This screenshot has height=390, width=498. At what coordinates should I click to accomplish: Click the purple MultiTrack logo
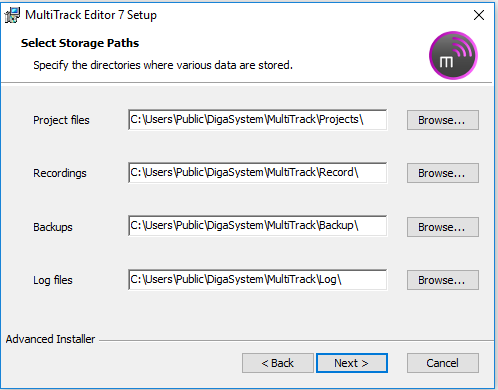point(453,55)
